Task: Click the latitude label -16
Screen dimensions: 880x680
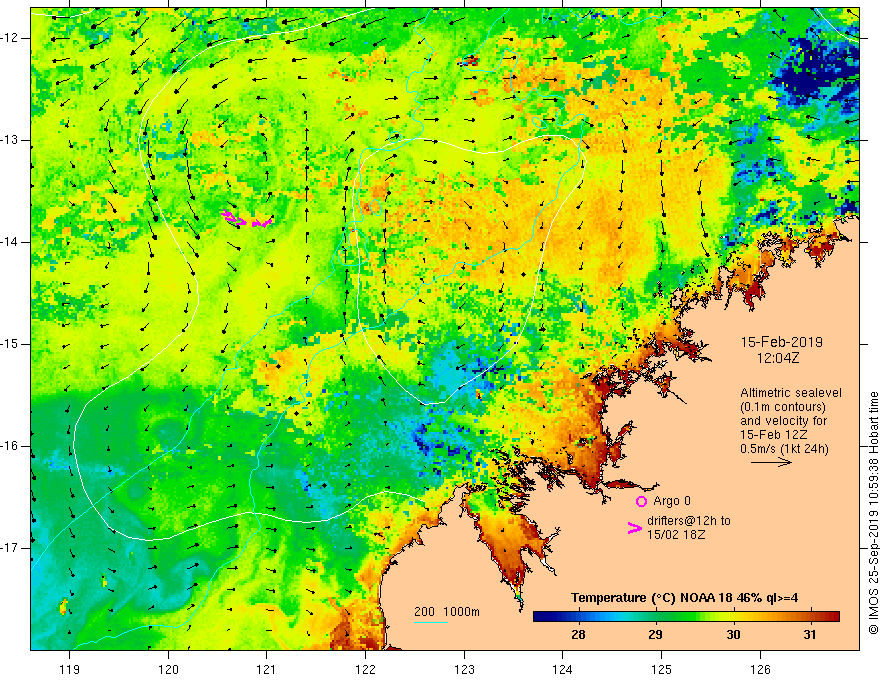Action: (11, 446)
